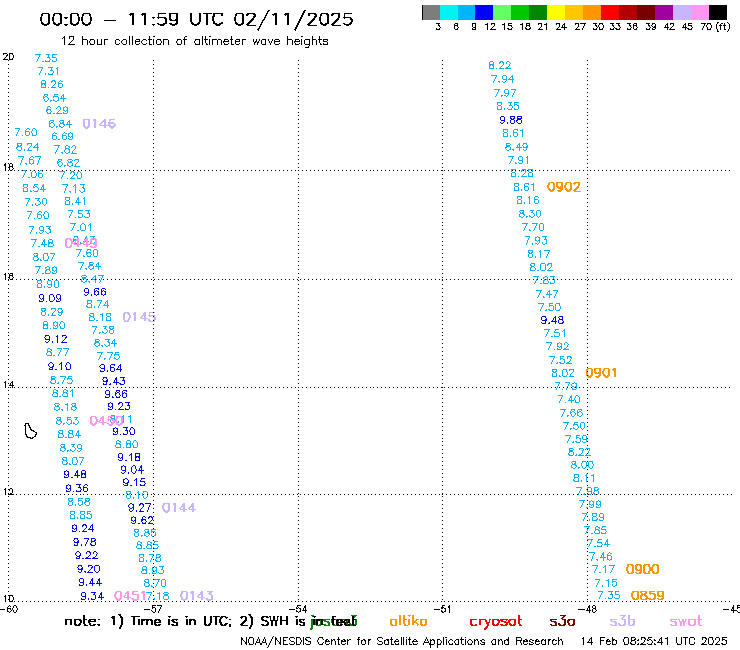Click the 14 Feb generation timestamp

(x=654, y=641)
